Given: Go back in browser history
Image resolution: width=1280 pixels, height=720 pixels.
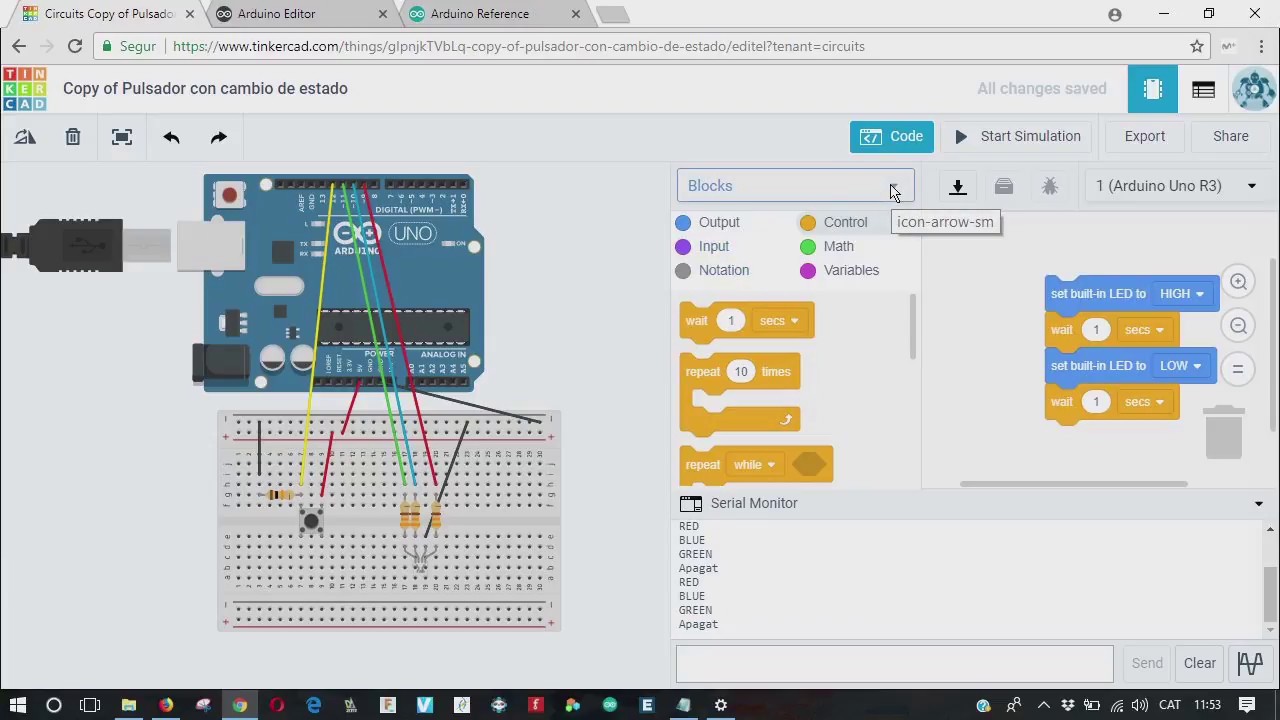Looking at the screenshot, I should (19, 46).
